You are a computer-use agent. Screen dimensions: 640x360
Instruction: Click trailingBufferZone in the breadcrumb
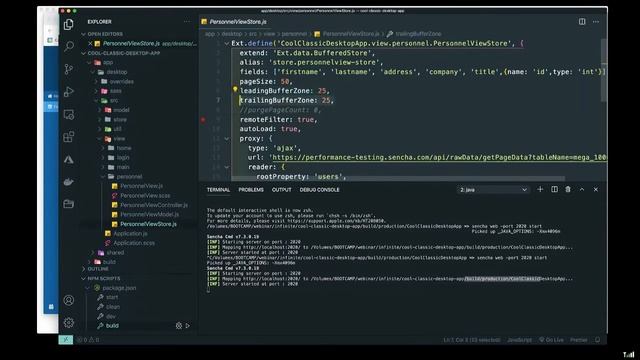[418, 34]
